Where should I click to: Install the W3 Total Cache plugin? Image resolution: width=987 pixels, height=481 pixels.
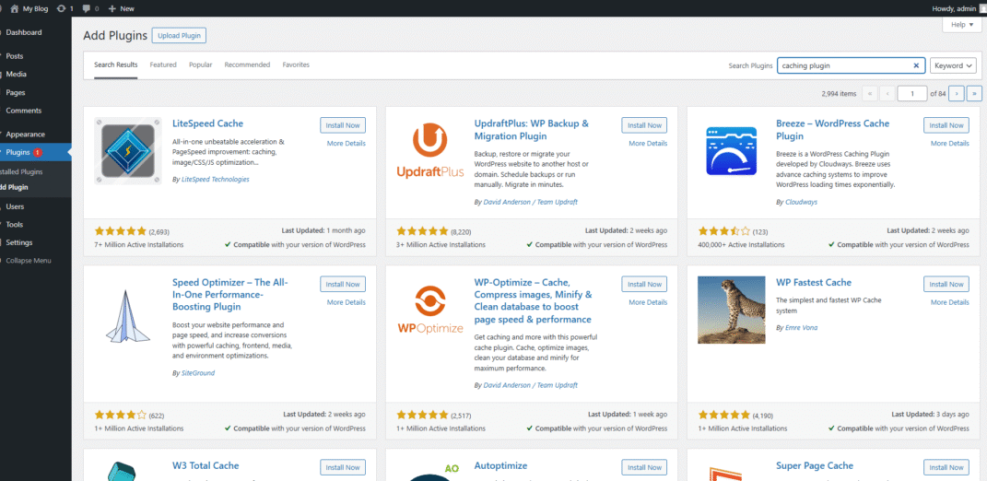tap(343, 468)
